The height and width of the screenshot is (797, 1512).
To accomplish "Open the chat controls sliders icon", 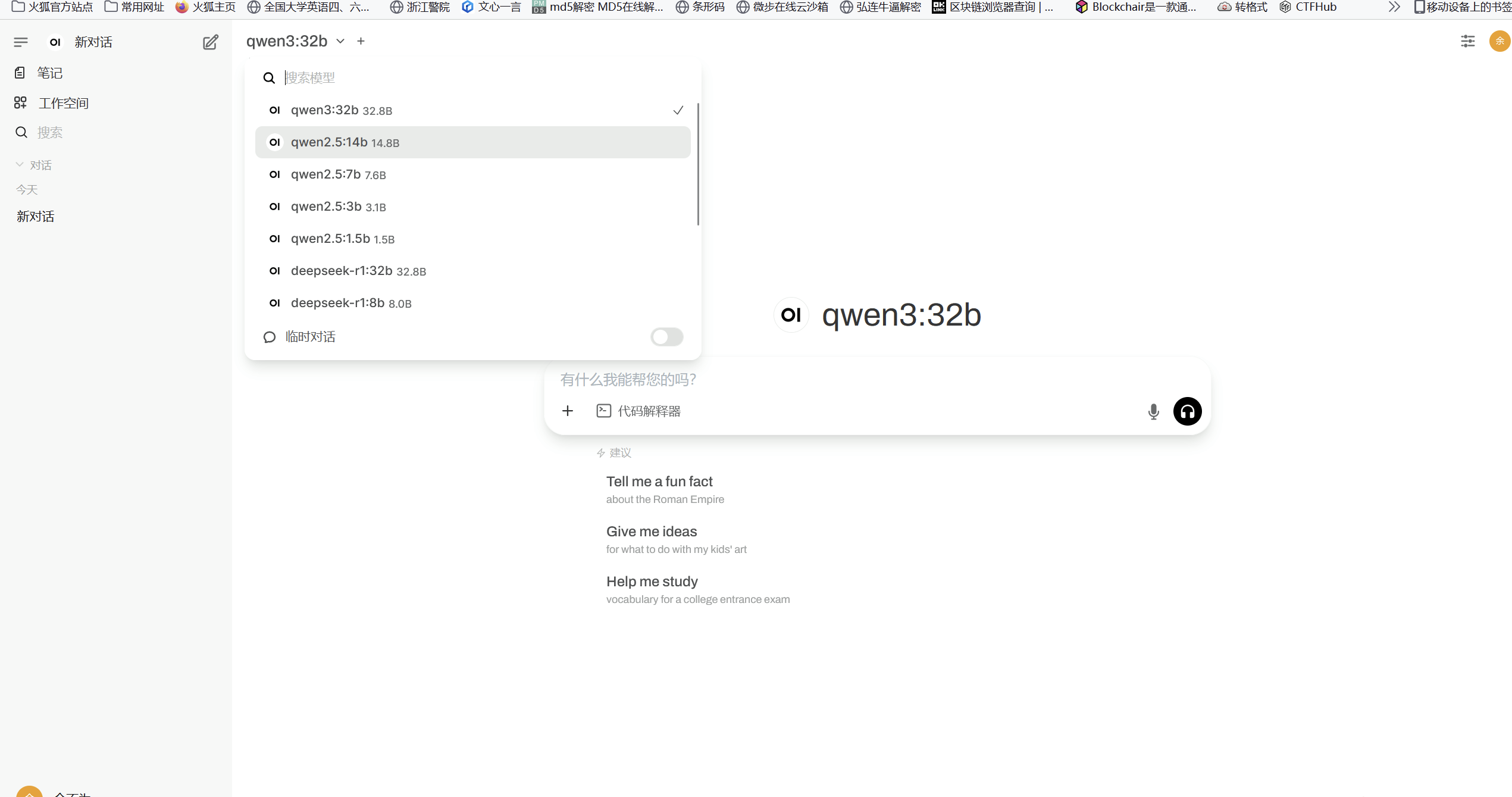I will point(1467,41).
